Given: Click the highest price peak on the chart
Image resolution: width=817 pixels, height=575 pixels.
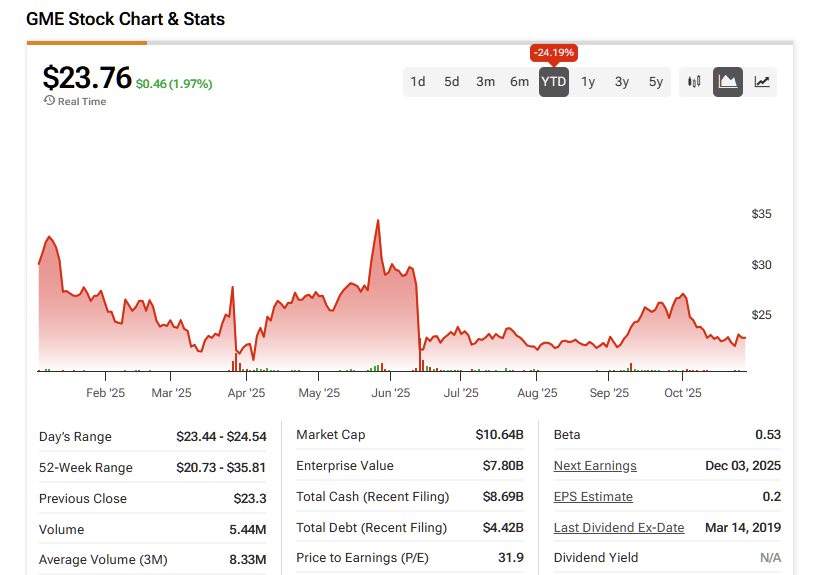Looking at the screenshot, I should tap(377, 221).
